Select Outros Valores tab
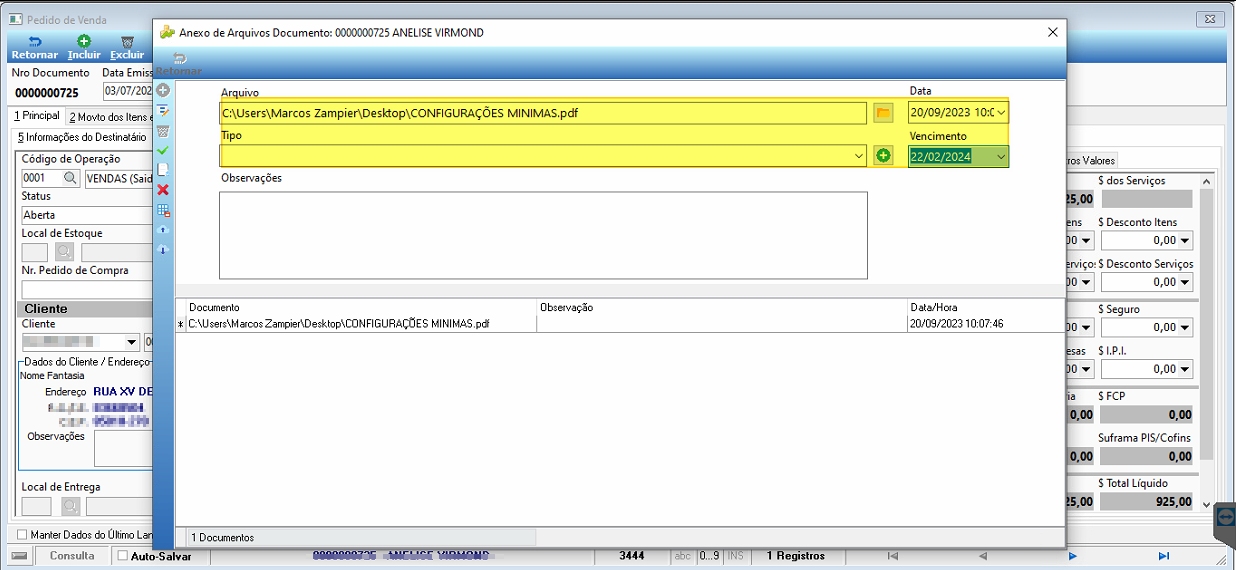Screen dimensions: 1236x570 [x=1092, y=160]
